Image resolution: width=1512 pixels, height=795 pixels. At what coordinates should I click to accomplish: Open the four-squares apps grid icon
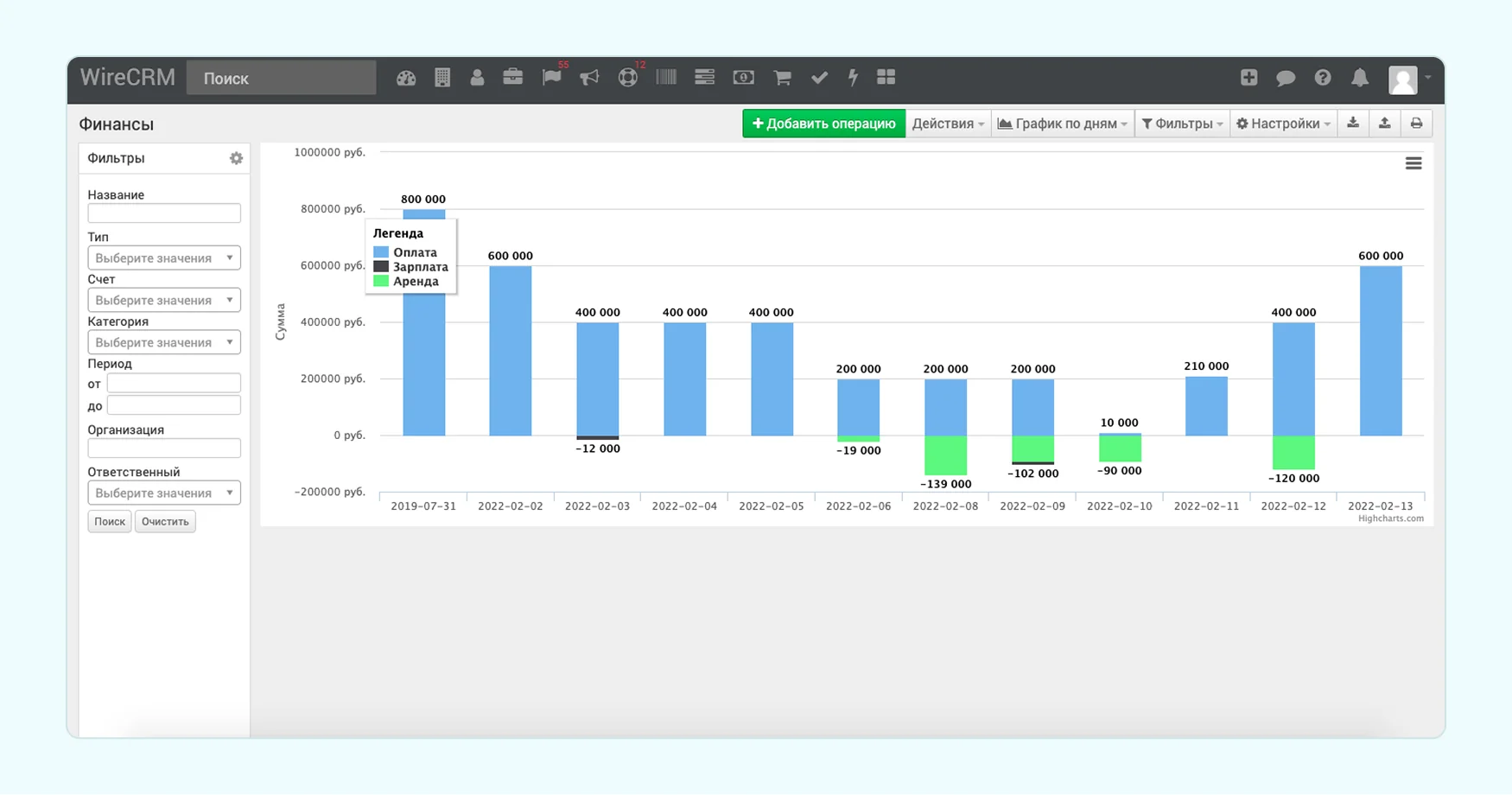[x=886, y=78]
